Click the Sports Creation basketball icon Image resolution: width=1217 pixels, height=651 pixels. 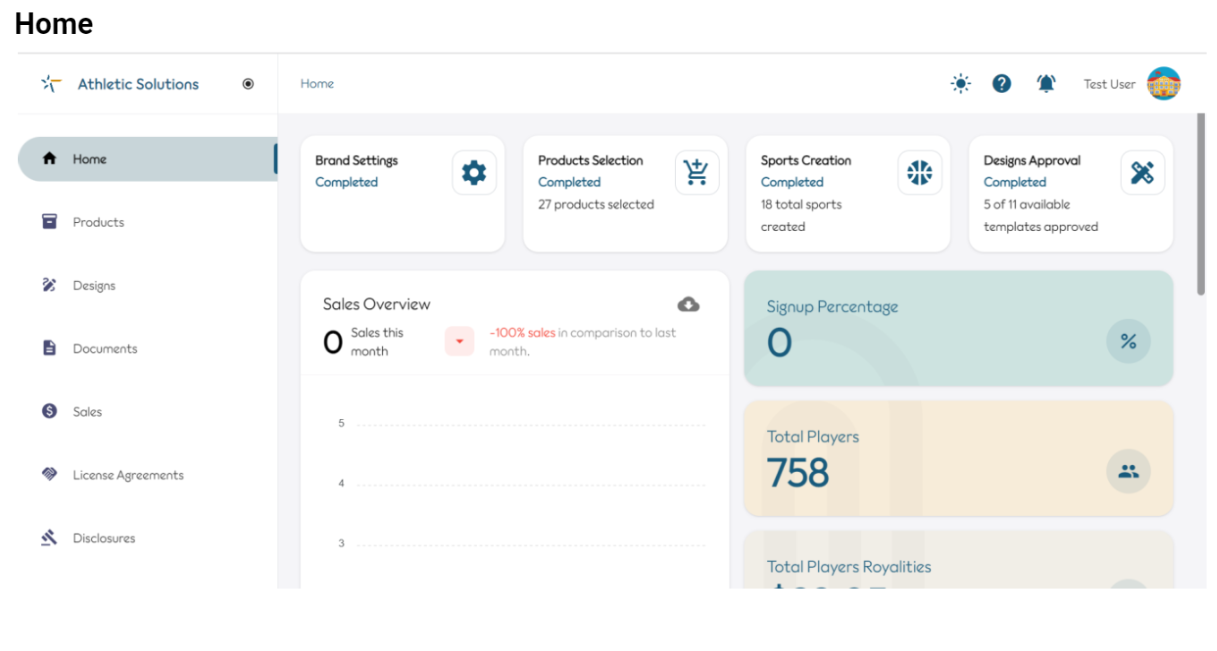pyautogui.click(x=919, y=173)
